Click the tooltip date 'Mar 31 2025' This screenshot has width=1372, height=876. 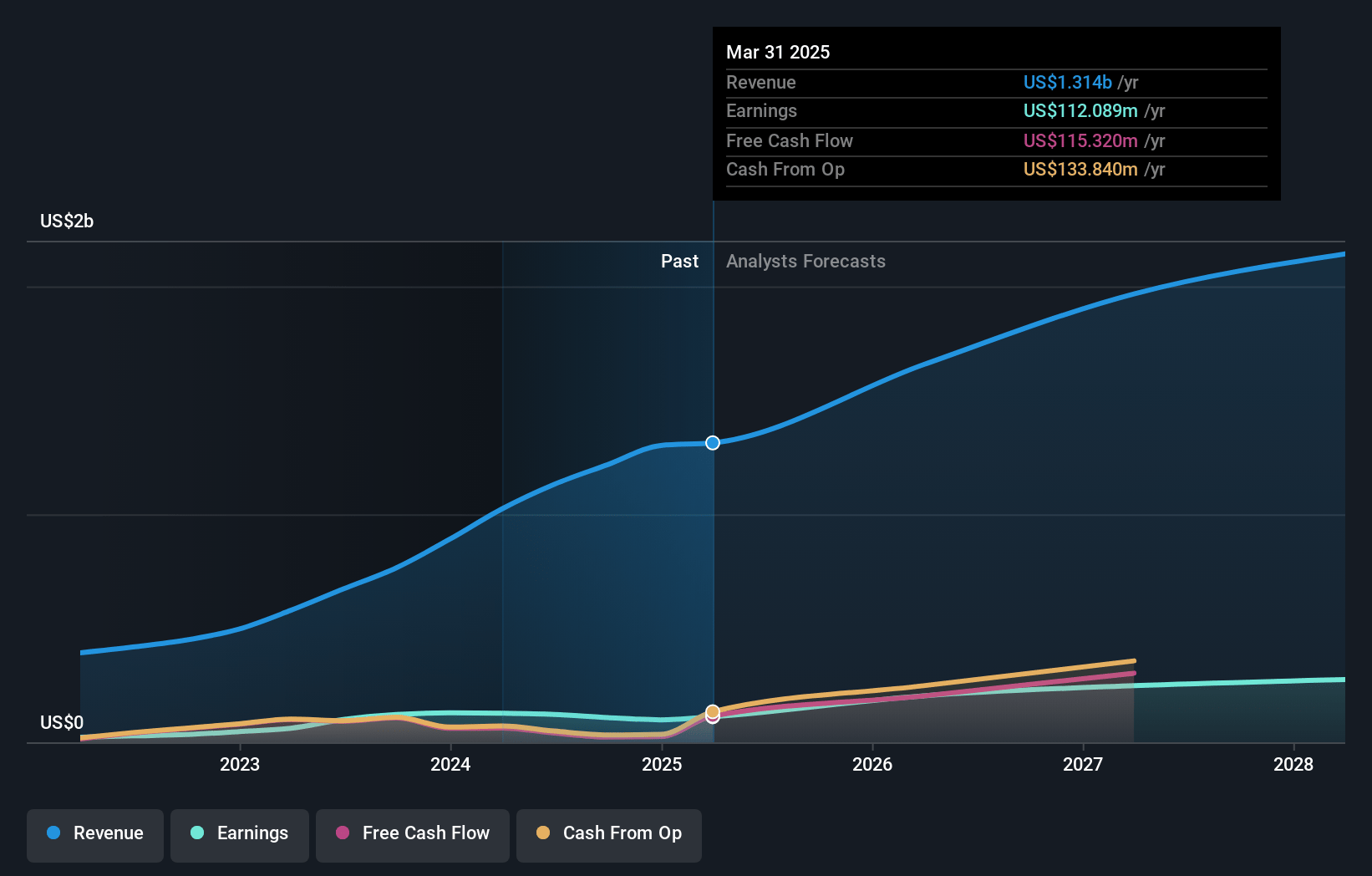tap(778, 52)
